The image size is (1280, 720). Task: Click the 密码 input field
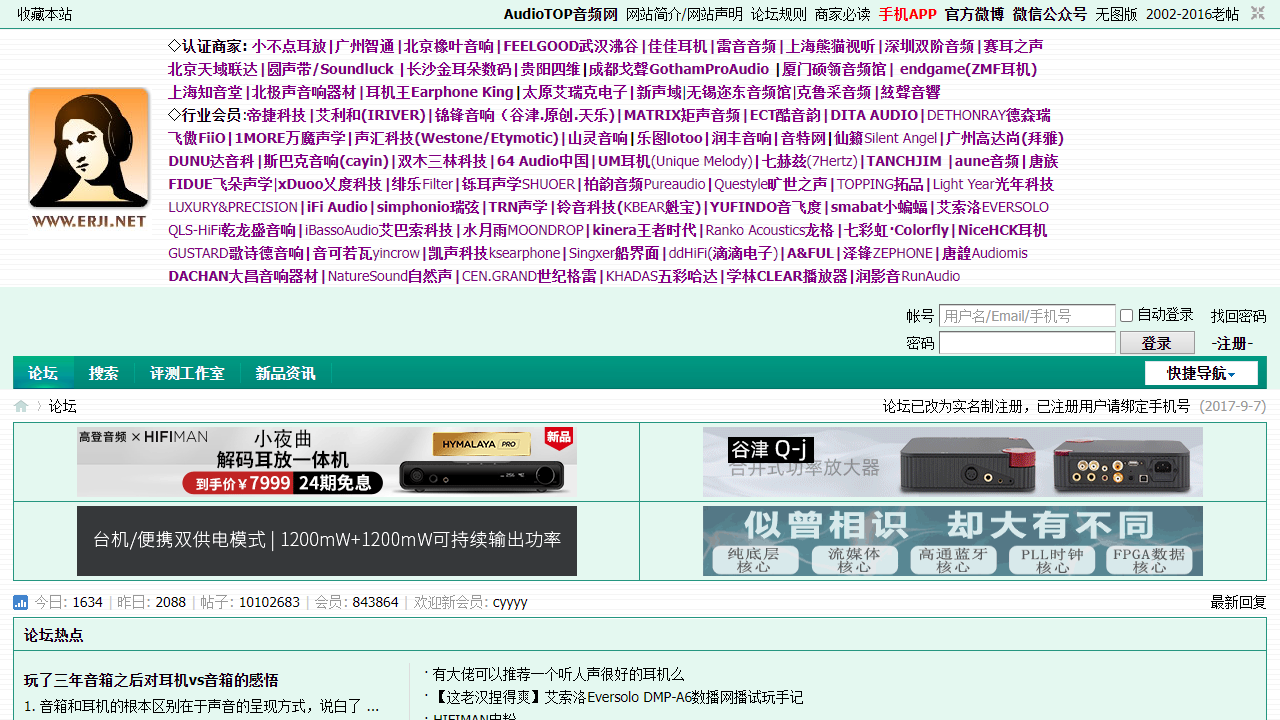click(x=1027, y=343)
